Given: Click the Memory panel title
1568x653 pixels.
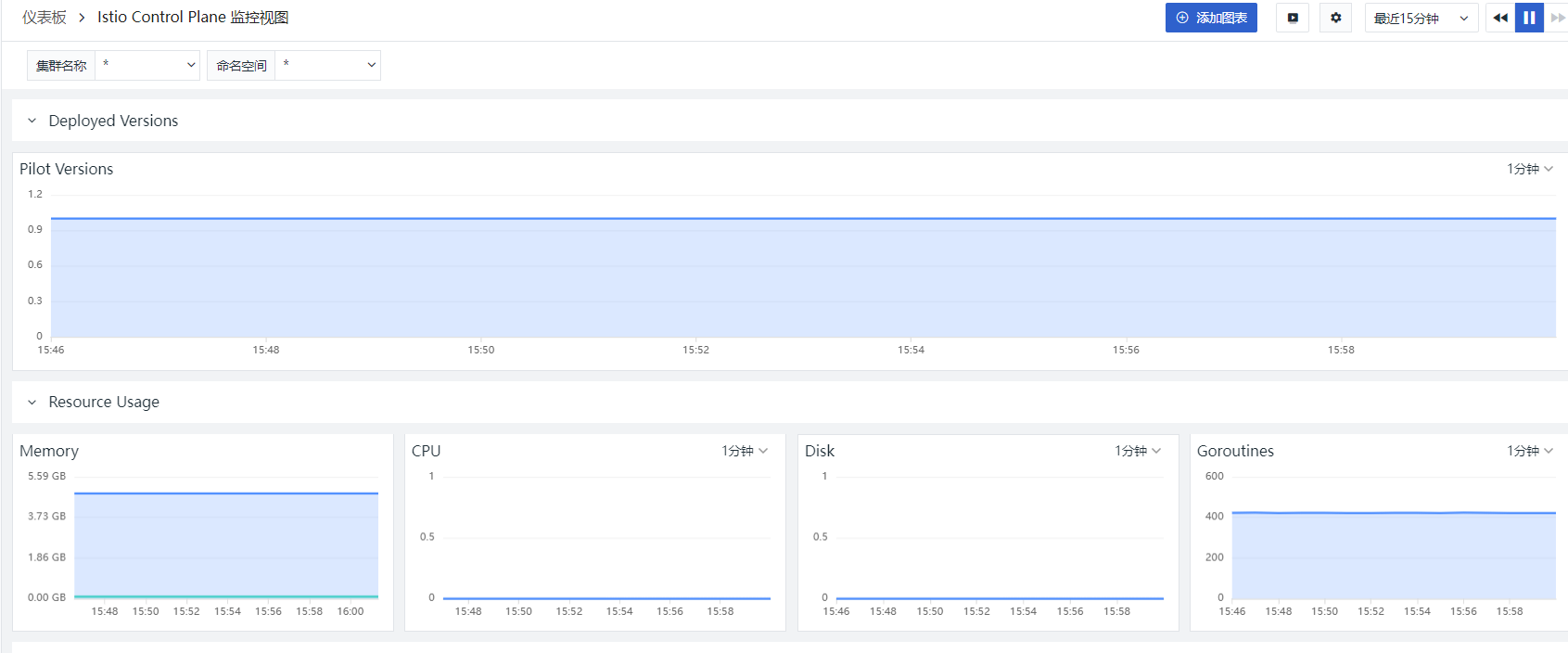Looking at the screenshot, I should 49,451.
